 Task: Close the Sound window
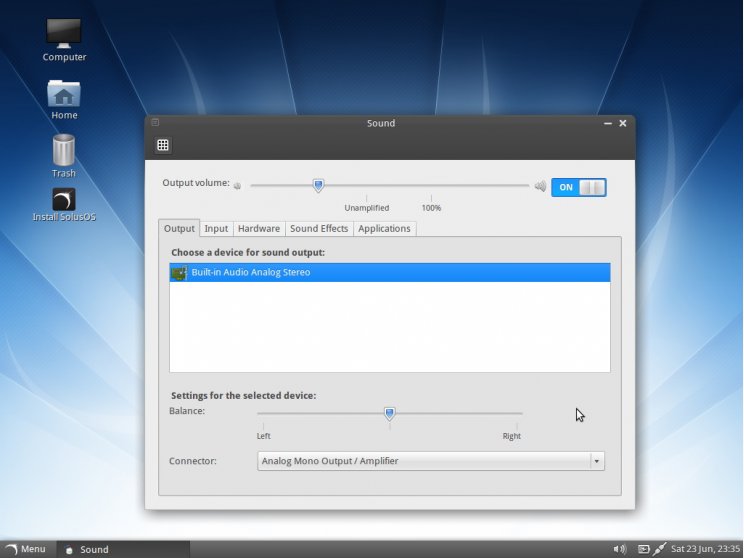[623, 123]
